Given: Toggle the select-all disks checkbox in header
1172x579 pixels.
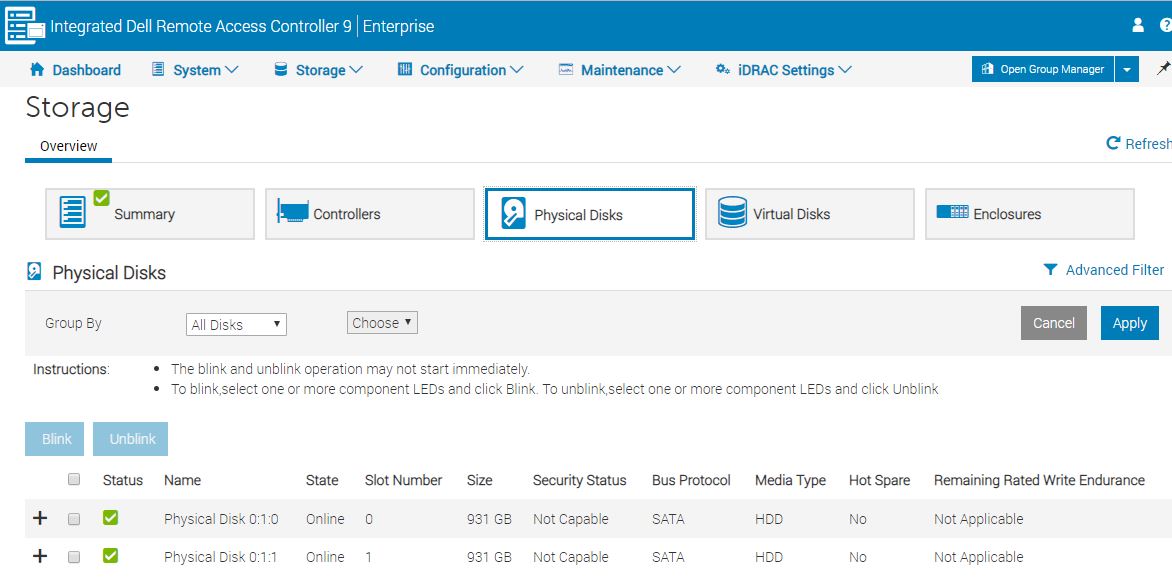Looking at the screenshot, I should click(x=74, y=480).
